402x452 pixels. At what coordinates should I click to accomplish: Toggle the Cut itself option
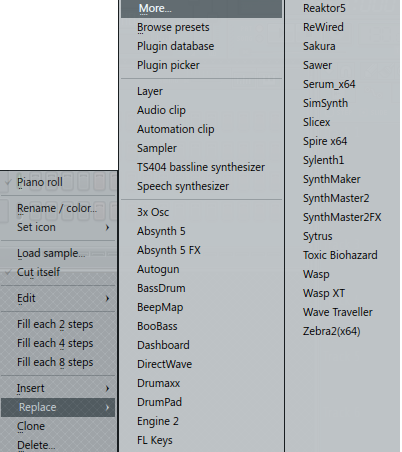(x=58, y=272)
